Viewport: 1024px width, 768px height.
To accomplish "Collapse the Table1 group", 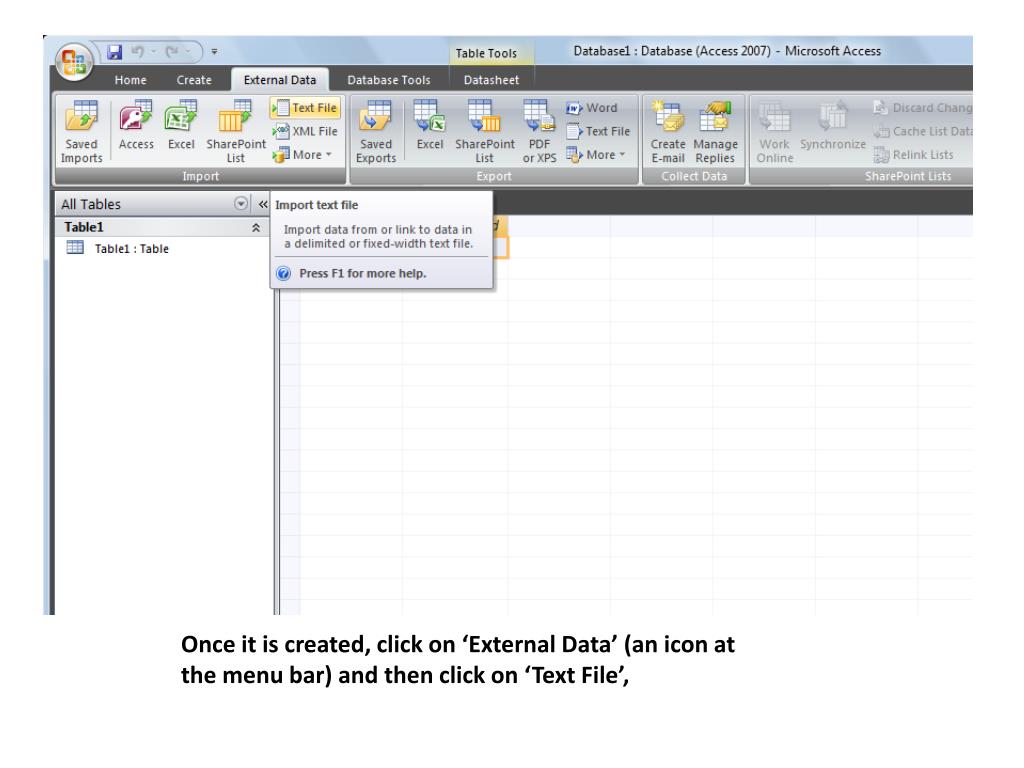I will (x=256, y=227).
